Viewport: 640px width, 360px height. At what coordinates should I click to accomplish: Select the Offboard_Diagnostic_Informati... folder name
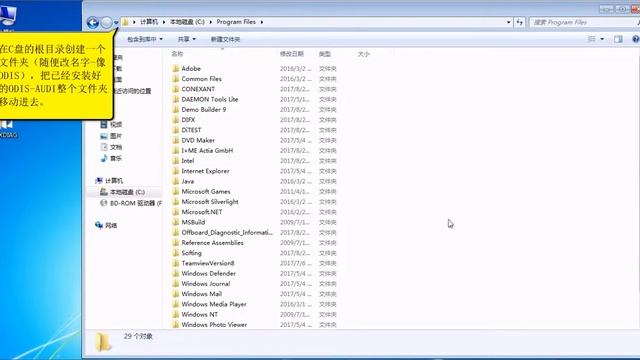[x=227, y=232]
